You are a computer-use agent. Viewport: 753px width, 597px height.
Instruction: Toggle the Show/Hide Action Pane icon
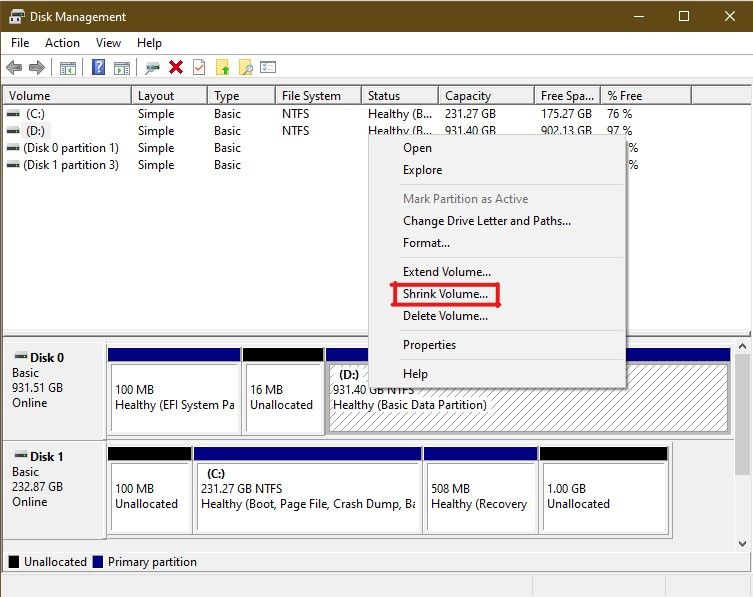pos(122,68)
